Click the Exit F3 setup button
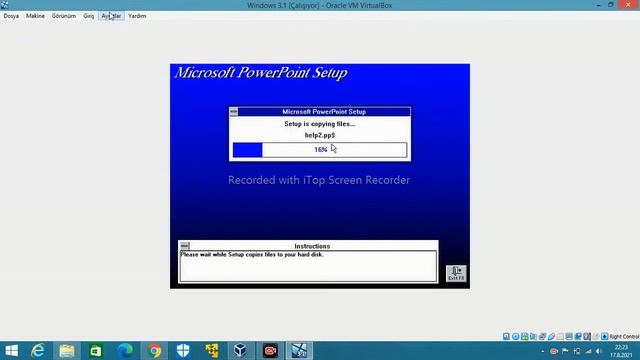This screenshot has width=640, height=360. pos(456,273)
